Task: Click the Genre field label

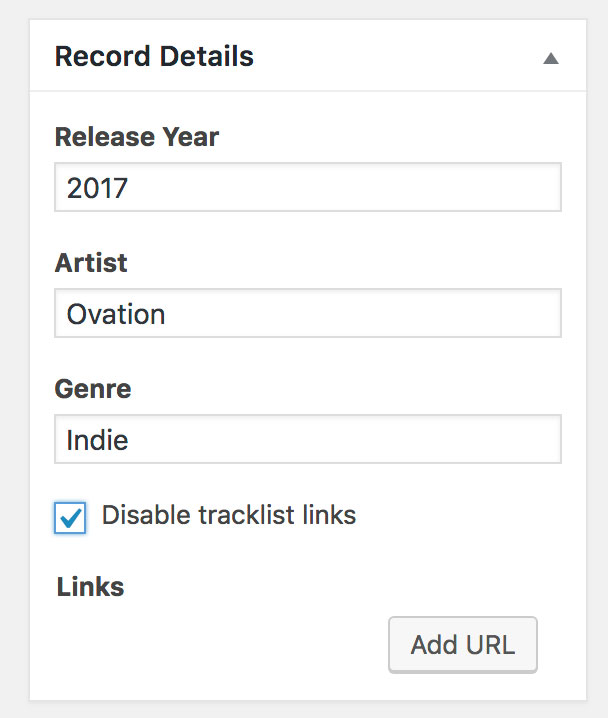Action: pyautogui.click(x=93, y=389)
